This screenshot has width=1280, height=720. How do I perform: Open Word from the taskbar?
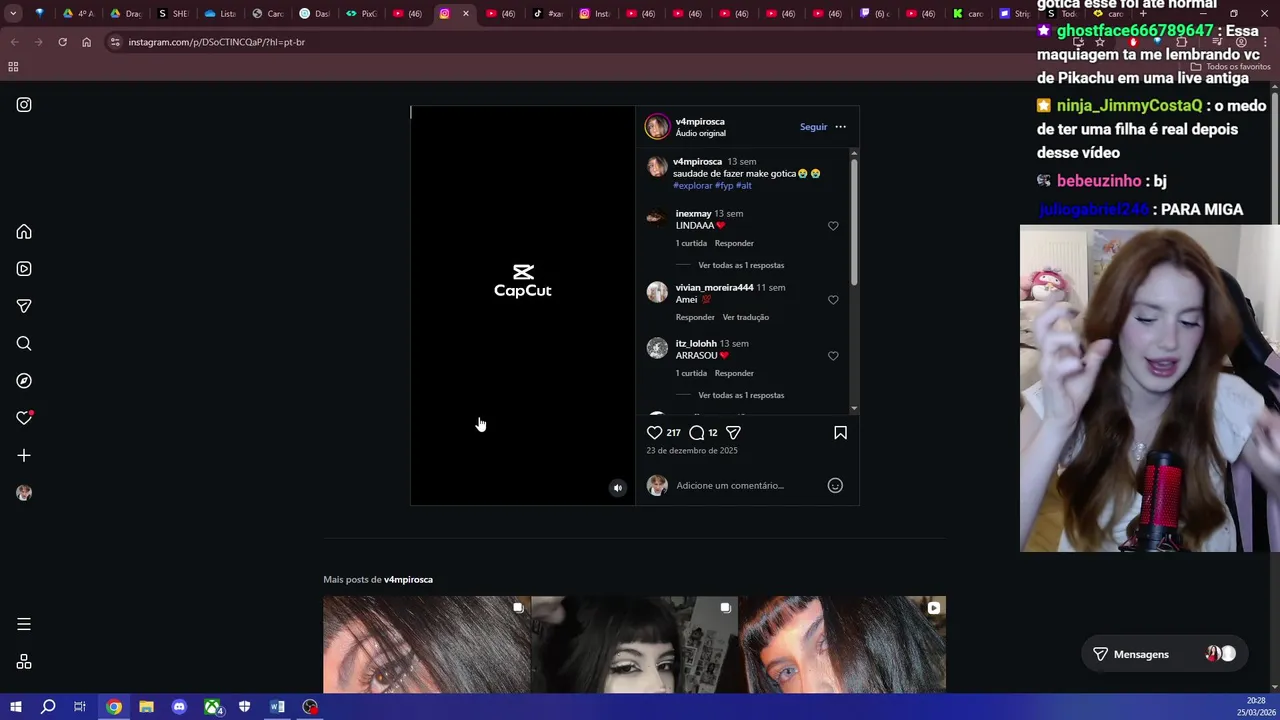click(x=277, y=707)
